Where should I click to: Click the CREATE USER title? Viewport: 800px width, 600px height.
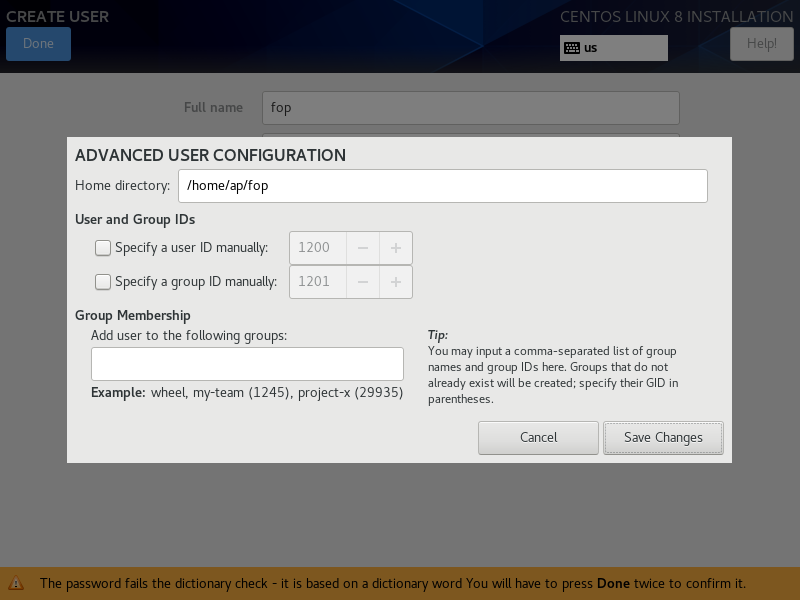tap(58, 16)
